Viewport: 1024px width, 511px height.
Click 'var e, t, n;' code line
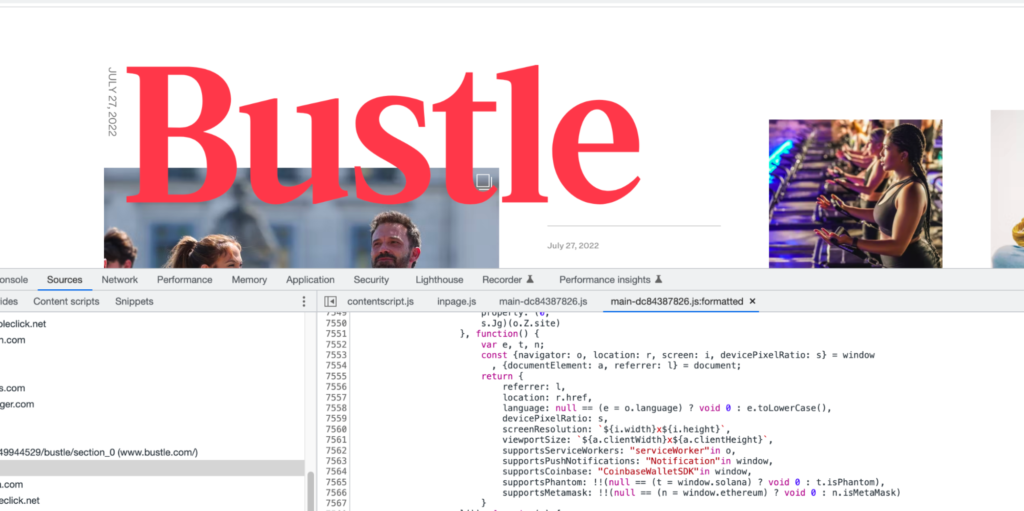tap(513, 344)
